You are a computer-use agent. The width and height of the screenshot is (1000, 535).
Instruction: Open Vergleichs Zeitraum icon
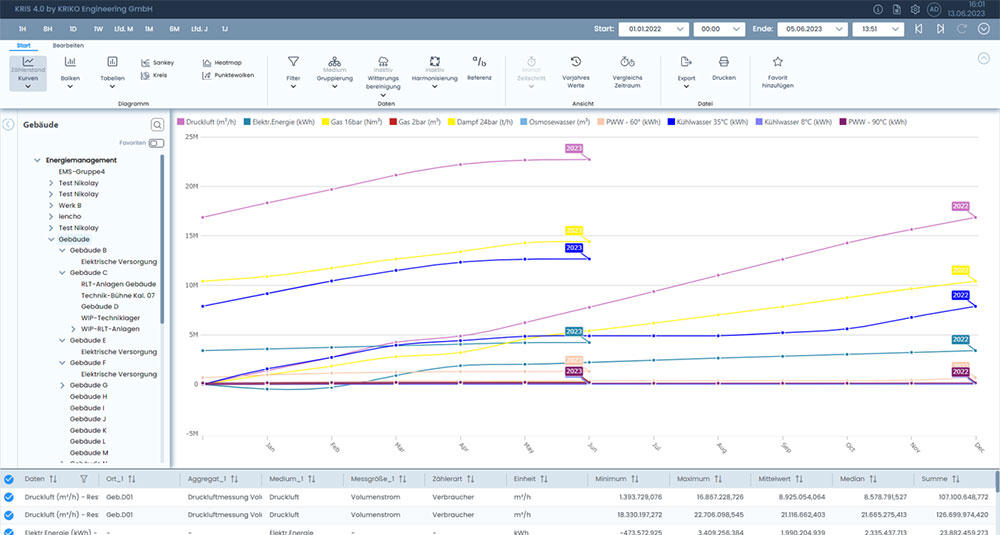click(628, 61)
